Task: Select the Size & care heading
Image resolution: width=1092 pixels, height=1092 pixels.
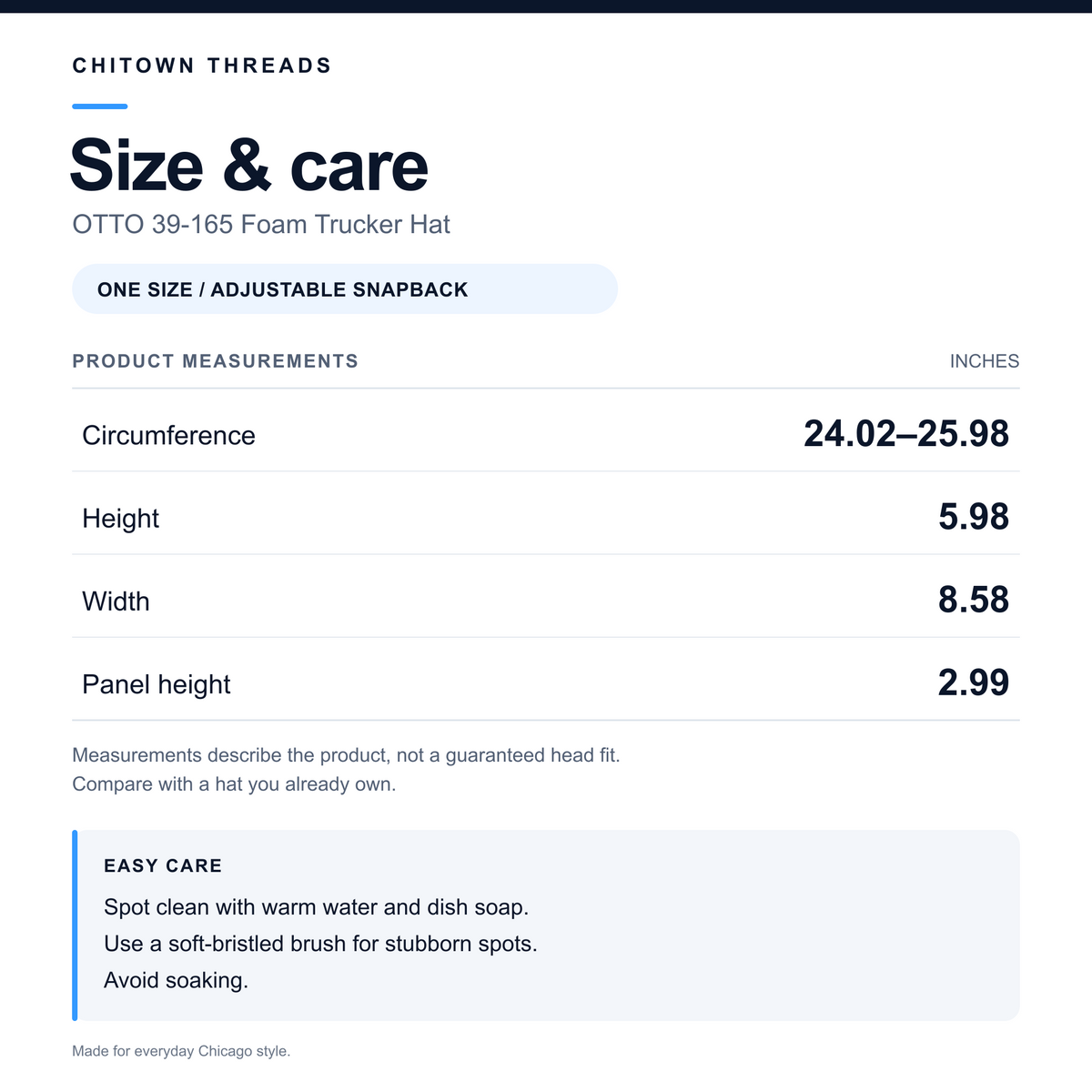Action: 249,166
